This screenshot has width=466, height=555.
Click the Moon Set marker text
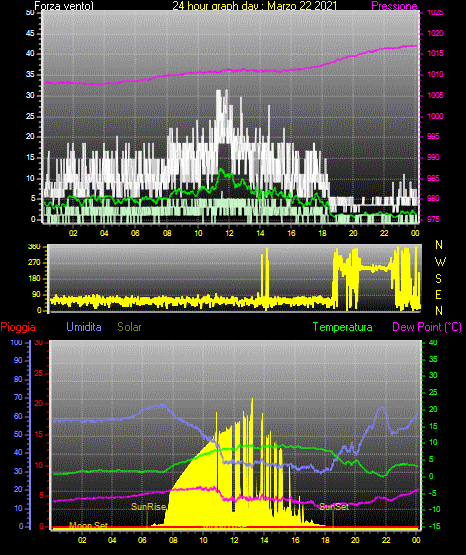pos(88,525)
